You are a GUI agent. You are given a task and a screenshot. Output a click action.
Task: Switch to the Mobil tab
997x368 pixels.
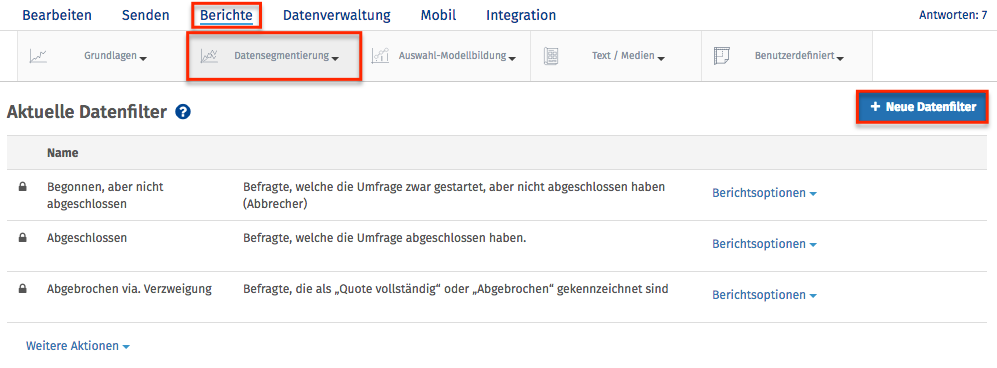coord(438,15)
